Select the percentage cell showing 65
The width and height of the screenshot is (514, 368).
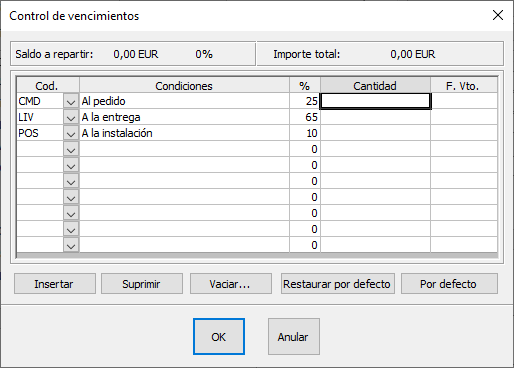(305, 117)
